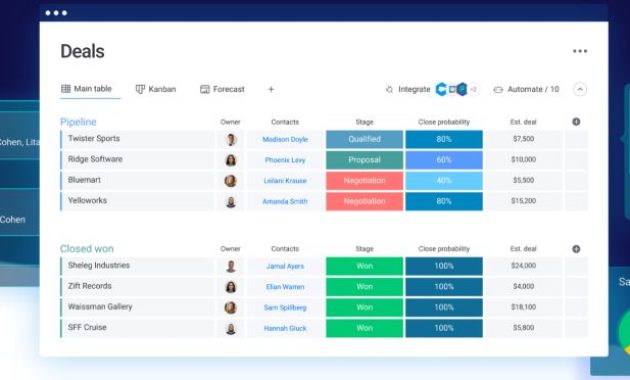Collapse the Pipeline group title
Screen dimensions: 630x380
click(x=78, y=122)
